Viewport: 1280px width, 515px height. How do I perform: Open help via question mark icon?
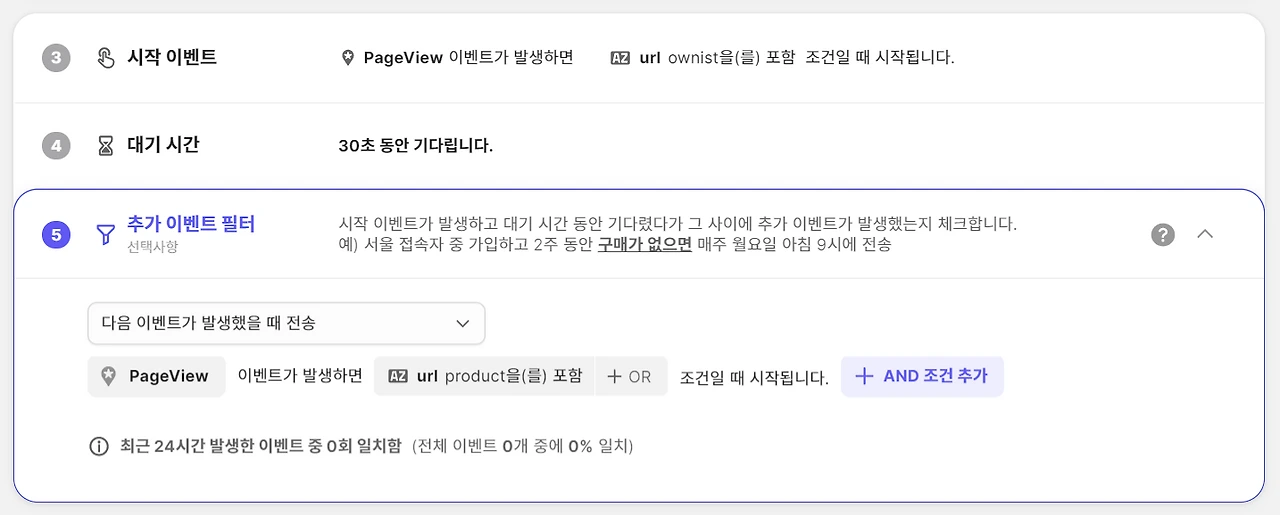pos(1162,234)
